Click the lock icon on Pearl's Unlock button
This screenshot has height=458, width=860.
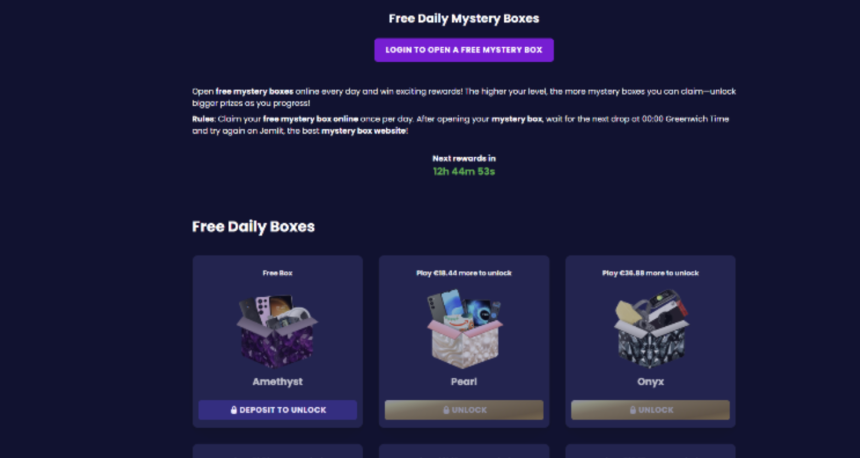coord(446,410)
